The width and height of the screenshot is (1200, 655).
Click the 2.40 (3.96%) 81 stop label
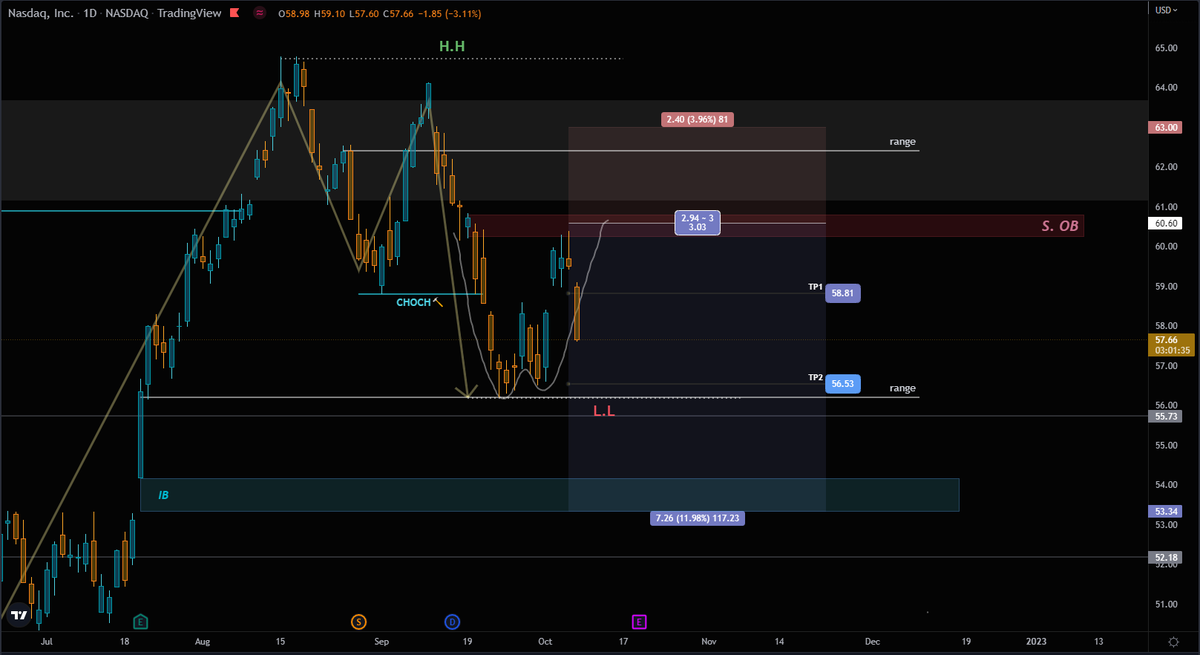[x=698, y=120]
